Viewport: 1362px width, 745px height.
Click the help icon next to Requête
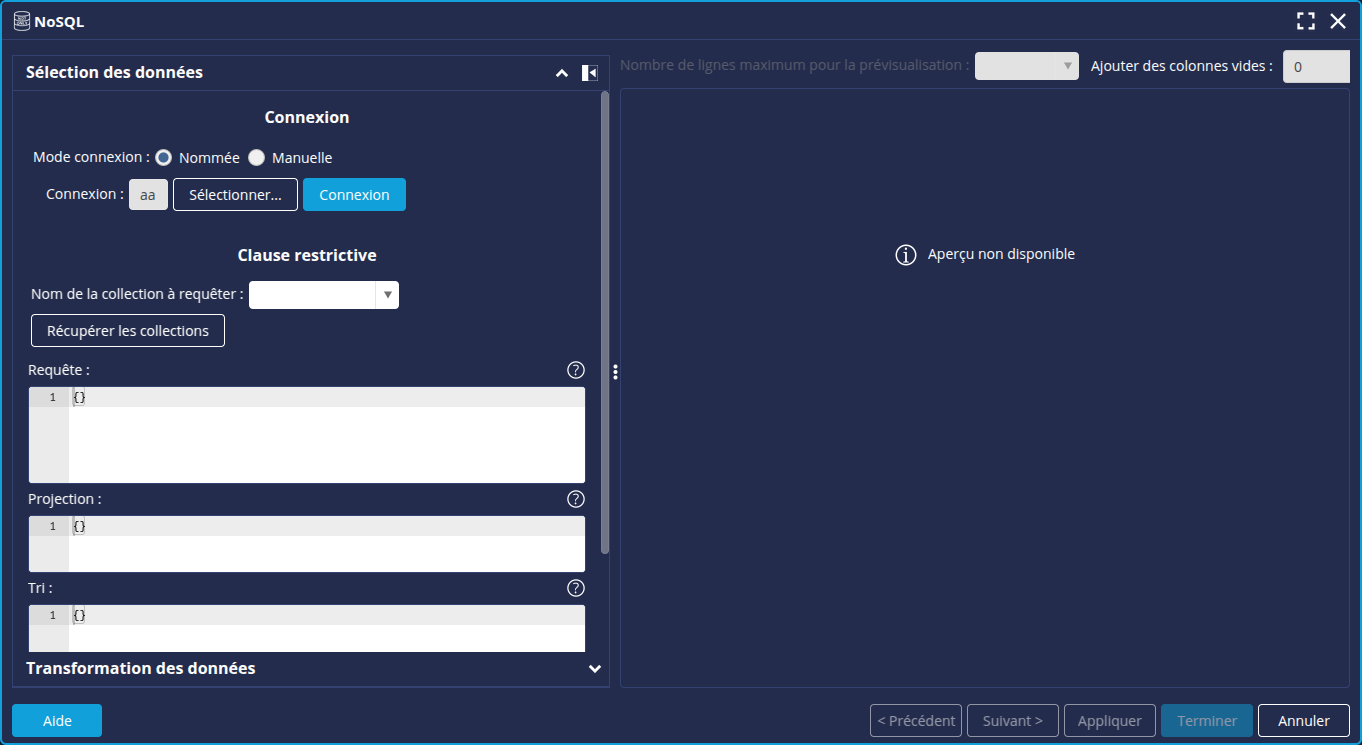575,370
